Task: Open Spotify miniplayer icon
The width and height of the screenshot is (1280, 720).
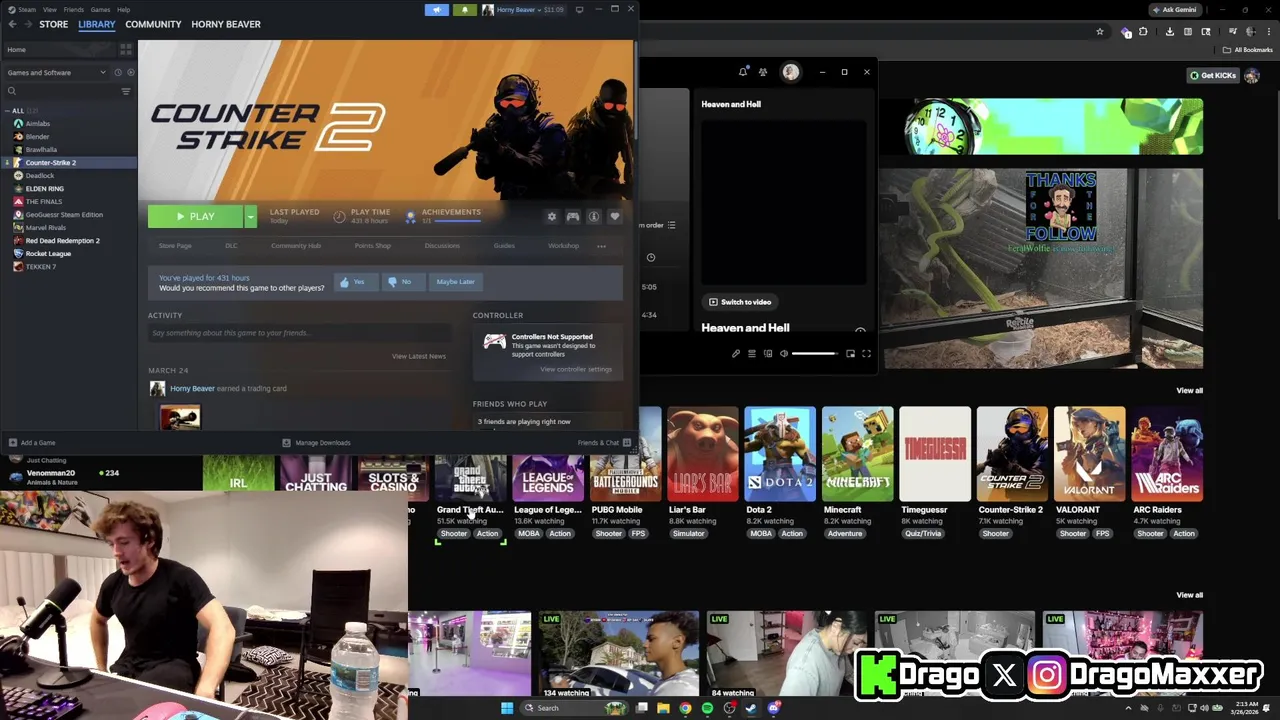Action: pyautogui.click(x=851, y=353)
